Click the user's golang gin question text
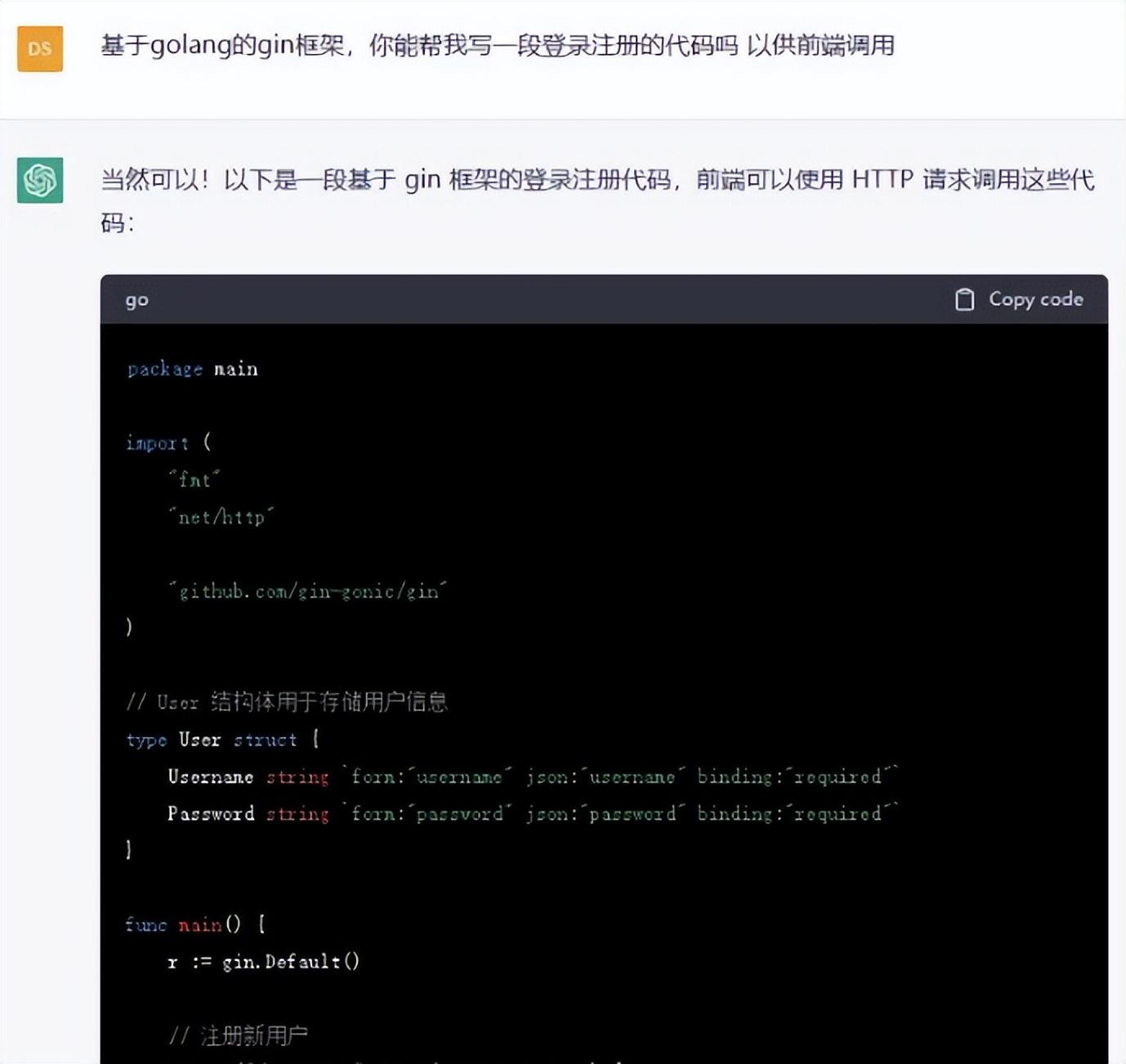The height and width of the screenshot is (1064, 1126). tap(497, 45)
